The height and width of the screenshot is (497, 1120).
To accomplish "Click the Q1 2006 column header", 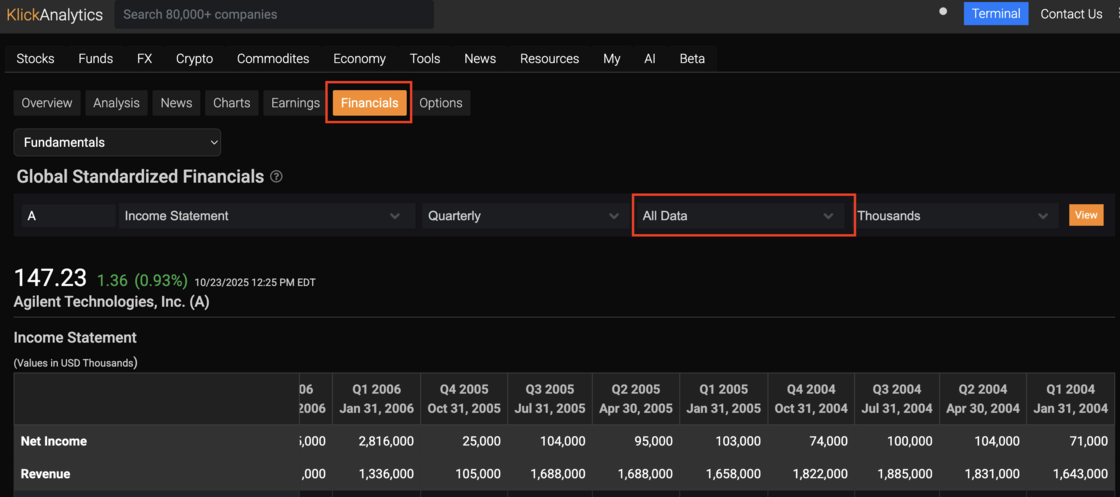I will pyautogui.click(x=376, y=399).
